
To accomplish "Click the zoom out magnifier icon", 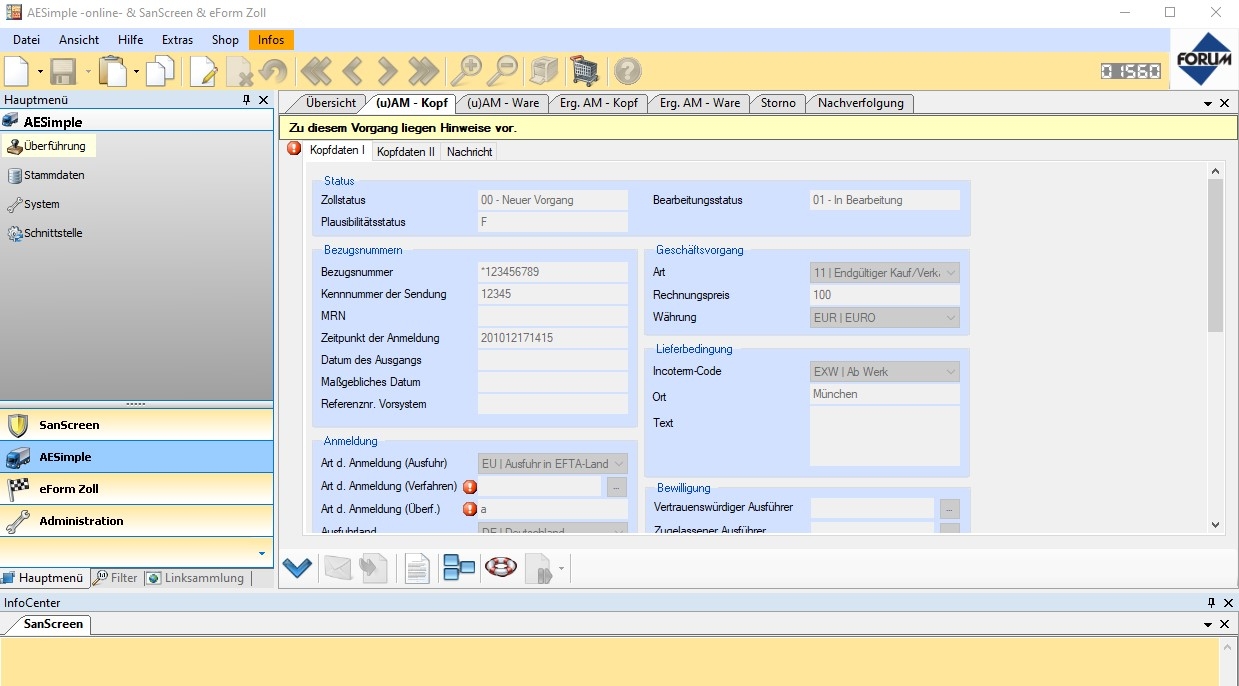I will click(503, 71).
